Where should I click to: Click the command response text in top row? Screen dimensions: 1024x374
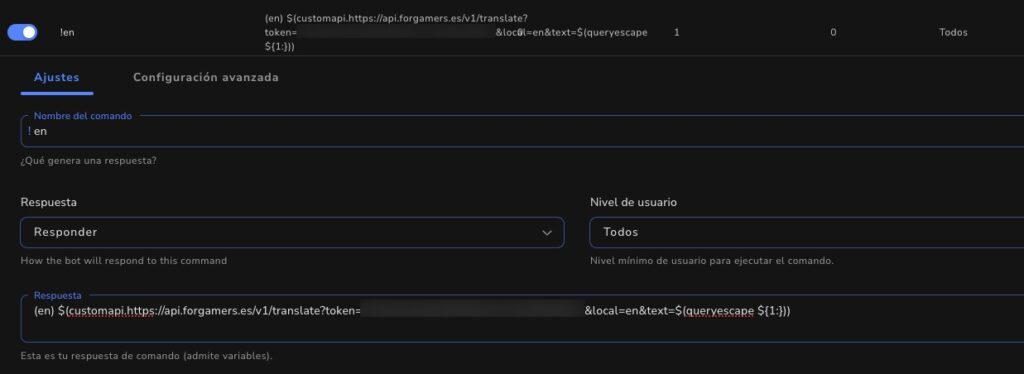[x=456, y=32]
